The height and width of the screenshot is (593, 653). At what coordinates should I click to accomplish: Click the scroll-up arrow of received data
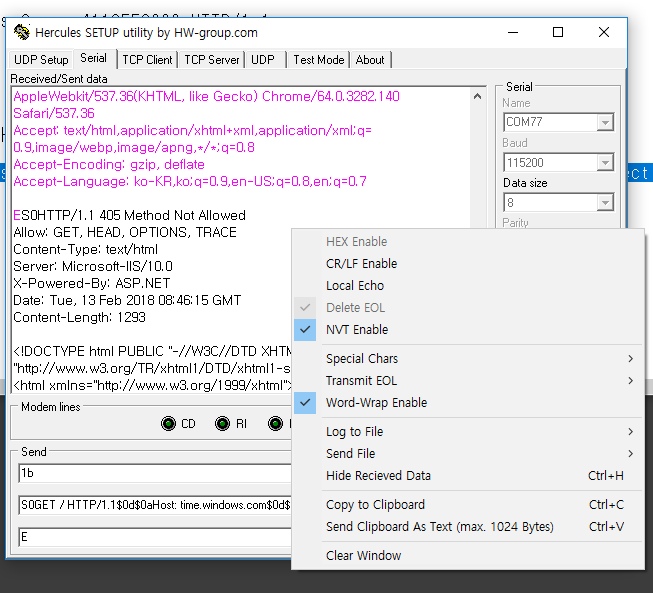pyautogui.click(x=478, y=97)
